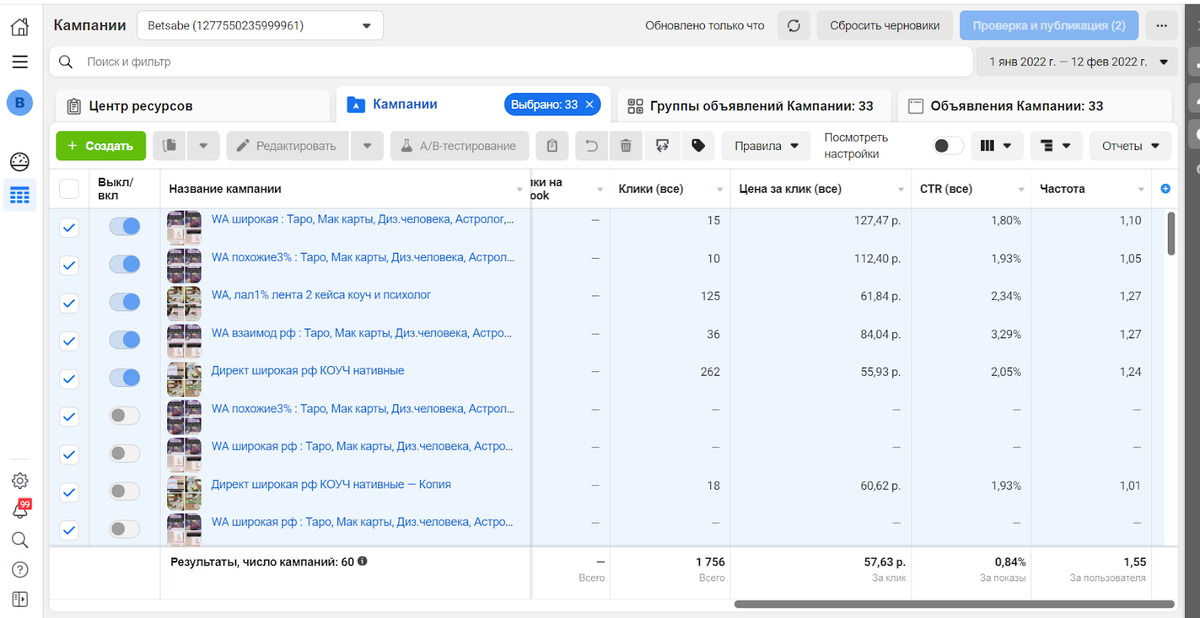Enable 'Директ широкая рф КОУЧ нативные — Копия' switch
Screen dimensions: 1200x618
point(125,491)
